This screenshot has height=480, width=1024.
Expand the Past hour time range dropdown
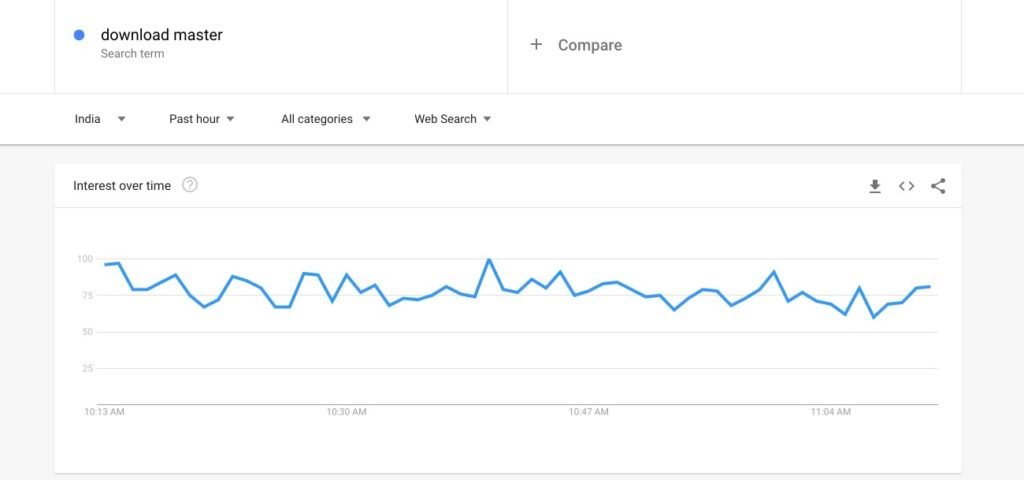coord(202,119)
